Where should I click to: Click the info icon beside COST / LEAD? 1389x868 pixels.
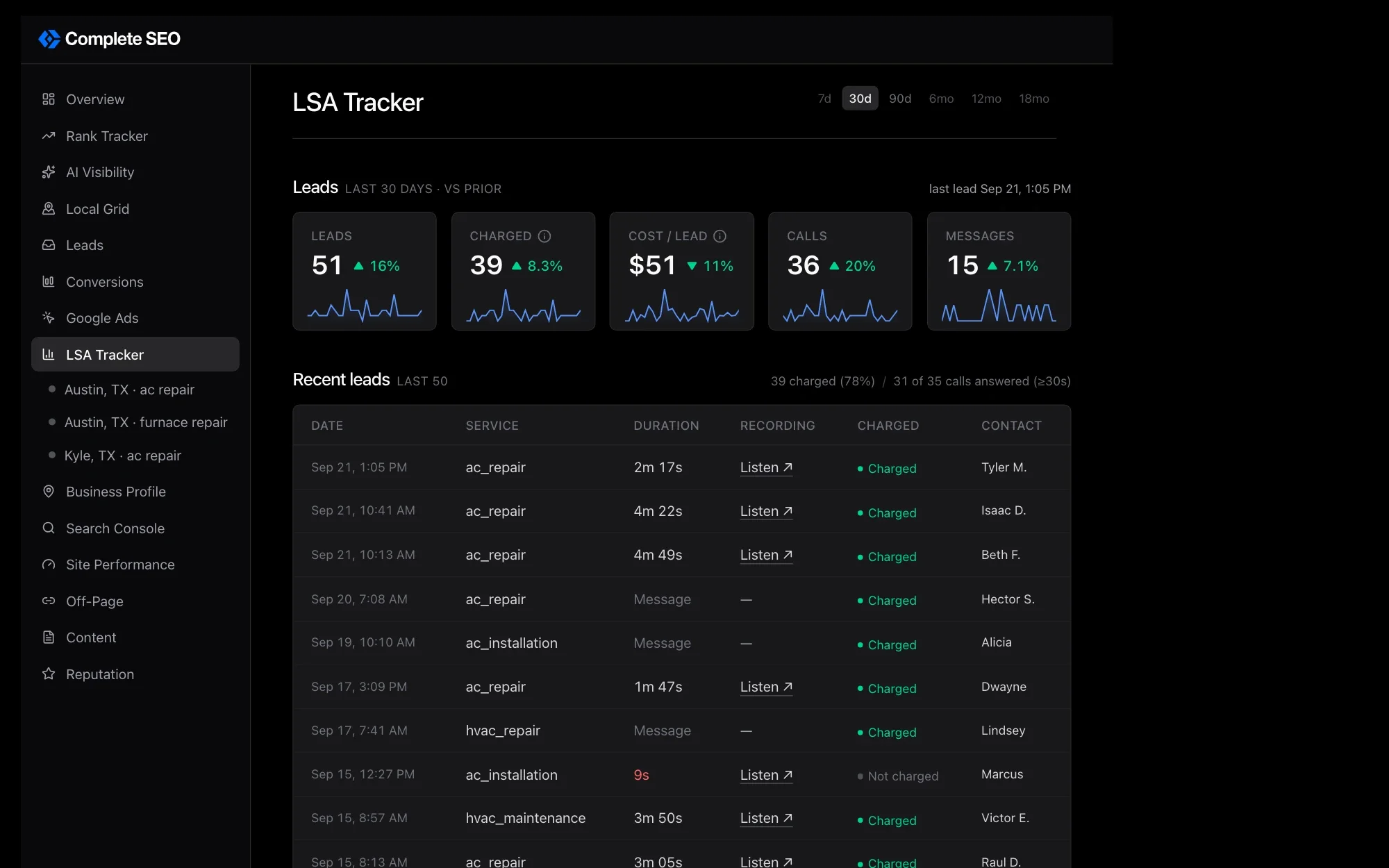point(720,236)
